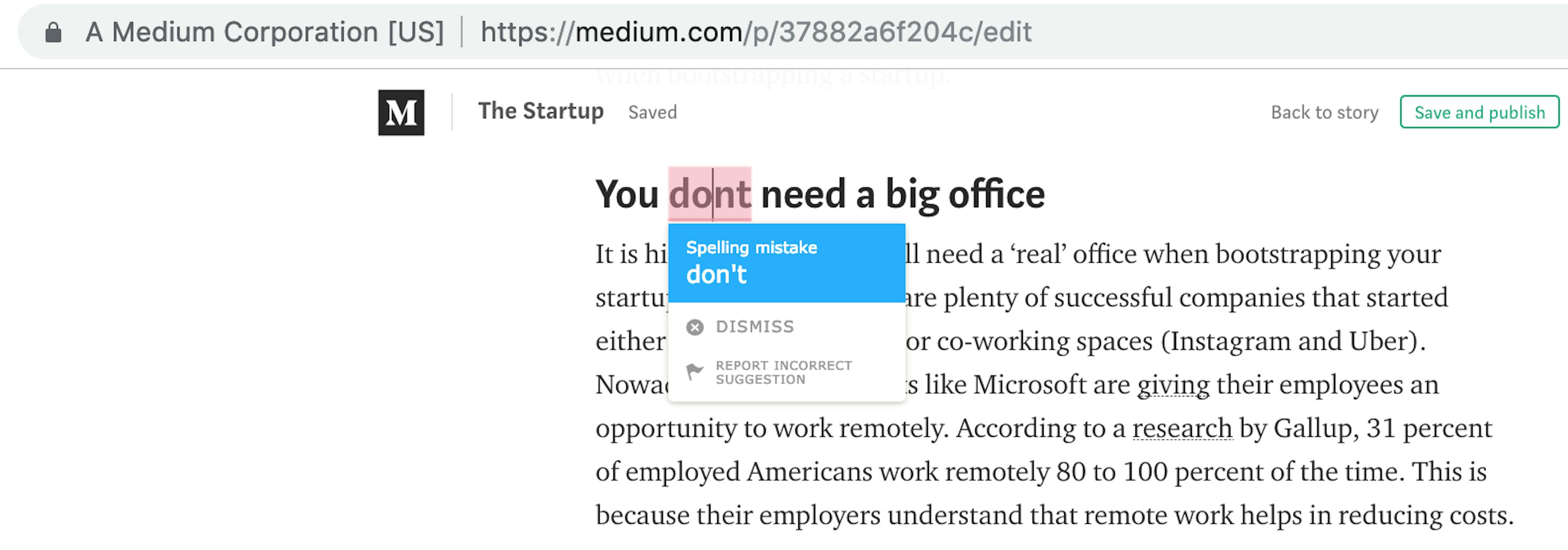This screenshot has height=550, width=1568.
Task: Select DISMISS in the spelling popup
Action: [754, 327]
